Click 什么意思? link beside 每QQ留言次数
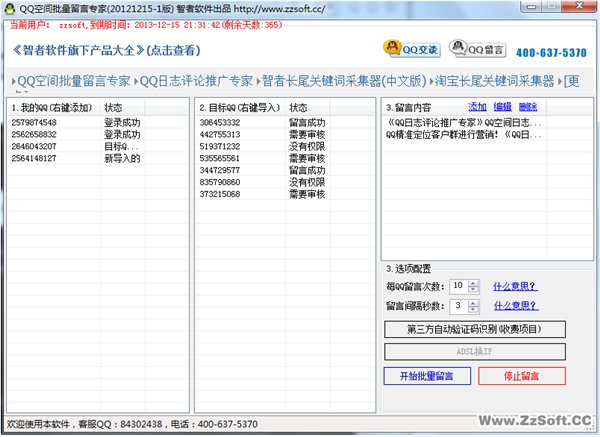 coord(515,286)
